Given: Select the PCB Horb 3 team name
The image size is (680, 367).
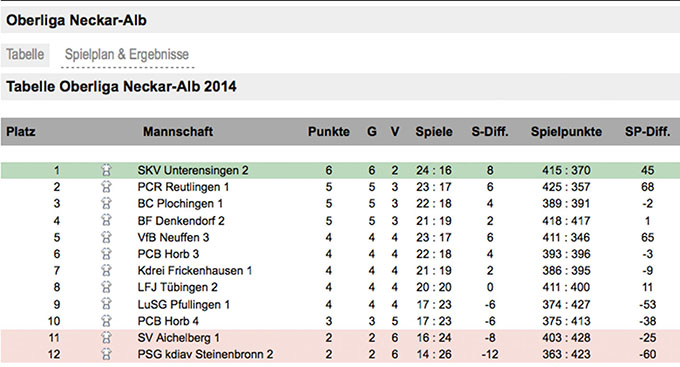Looking at the screenshot, I should pos(168,254).
